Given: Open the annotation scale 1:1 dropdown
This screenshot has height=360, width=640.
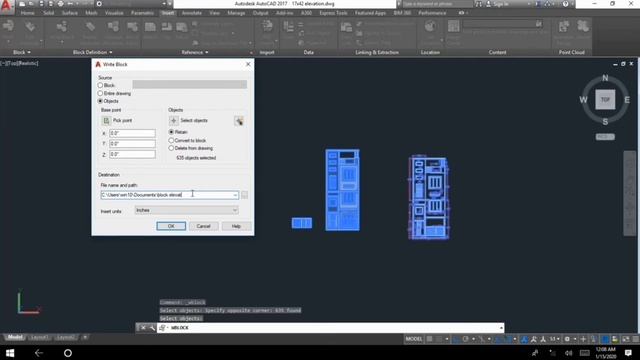Looking at the screenshot, I should tap(554, 339).
